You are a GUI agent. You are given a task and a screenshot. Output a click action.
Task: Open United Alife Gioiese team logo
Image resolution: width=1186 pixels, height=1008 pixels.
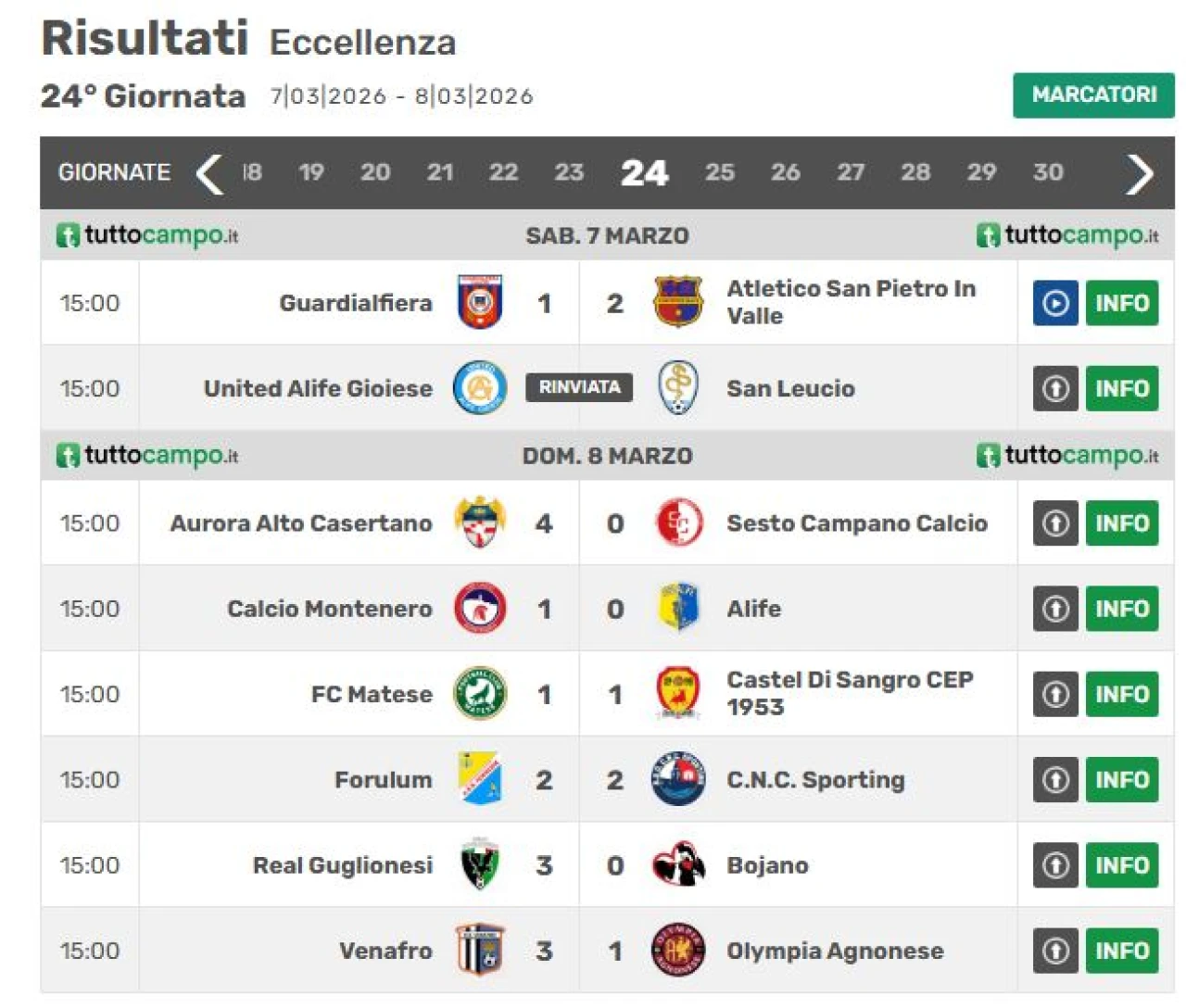point(480,387)
